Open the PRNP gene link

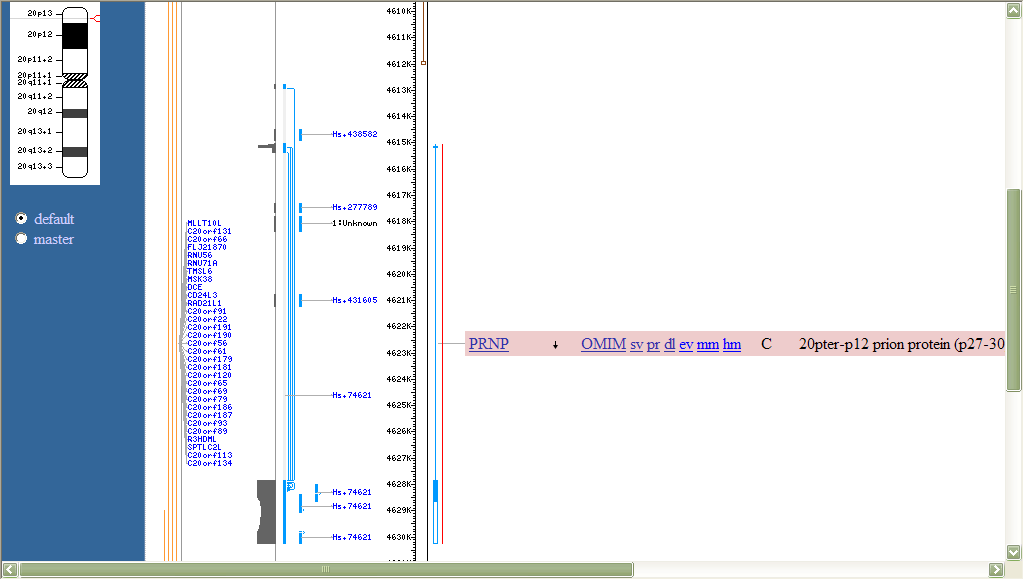(489, 345)
